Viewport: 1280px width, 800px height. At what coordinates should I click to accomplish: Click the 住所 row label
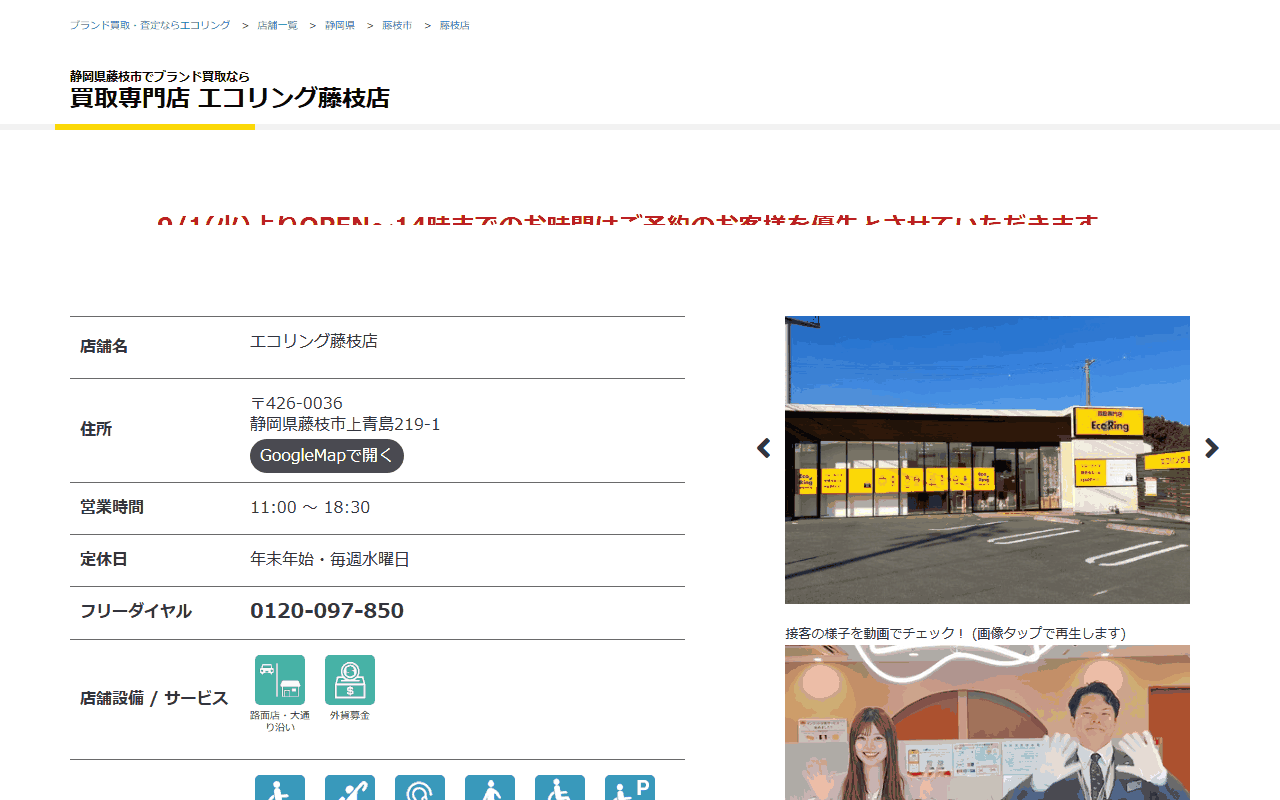[x=96, y=429]
